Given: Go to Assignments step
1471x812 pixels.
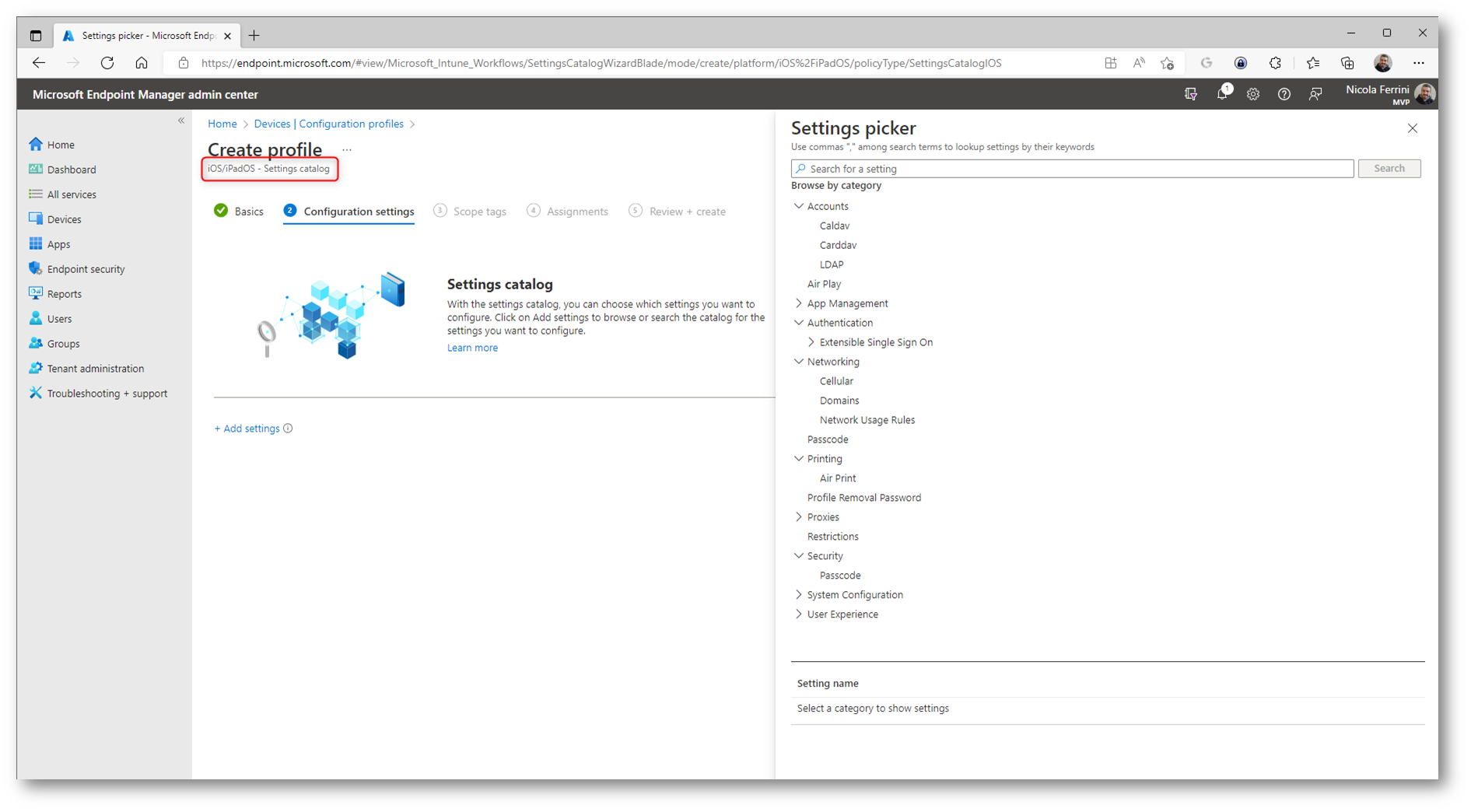Looking at the screenshot, I should point(567,212).
